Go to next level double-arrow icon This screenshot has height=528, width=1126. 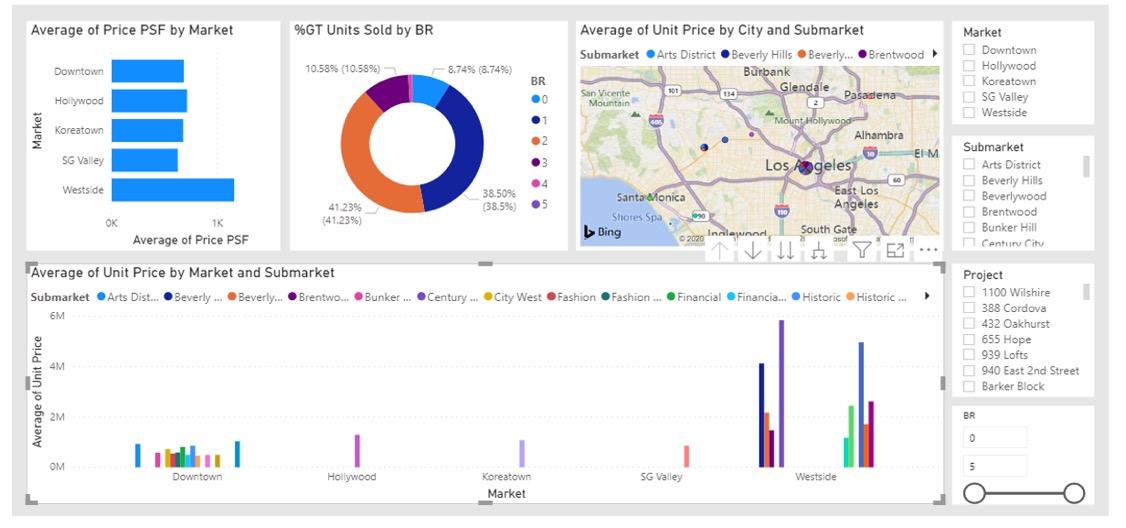click(786, 250)
